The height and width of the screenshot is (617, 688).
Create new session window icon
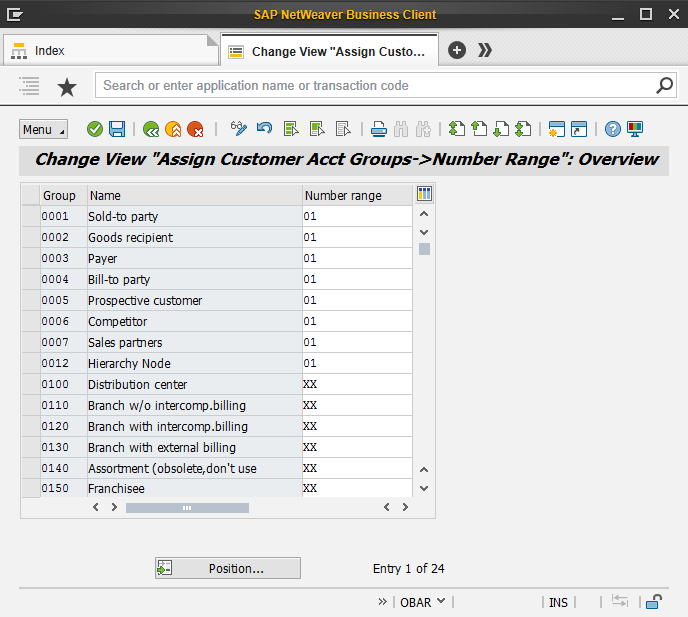pyautogui.click(x=556, y=129)
